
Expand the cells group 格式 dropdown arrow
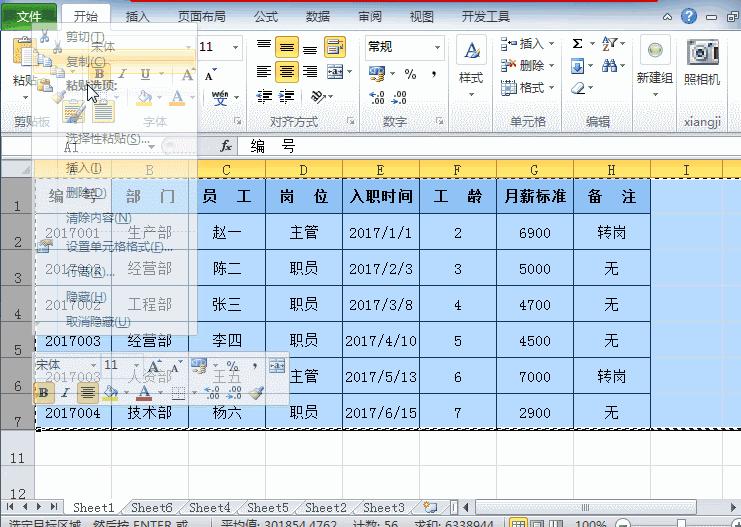tap(551, 88)
